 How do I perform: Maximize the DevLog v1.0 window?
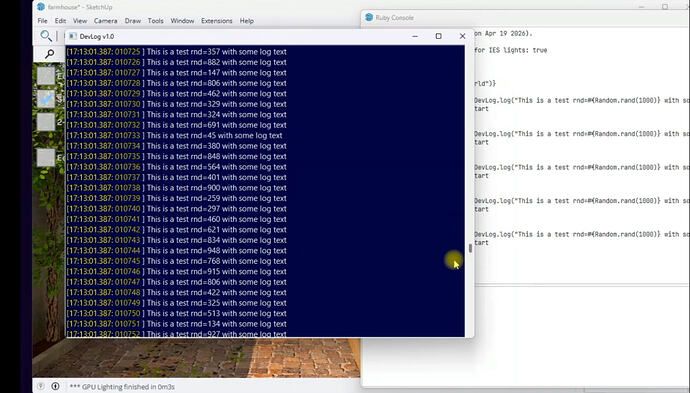(x=438, y=36)
